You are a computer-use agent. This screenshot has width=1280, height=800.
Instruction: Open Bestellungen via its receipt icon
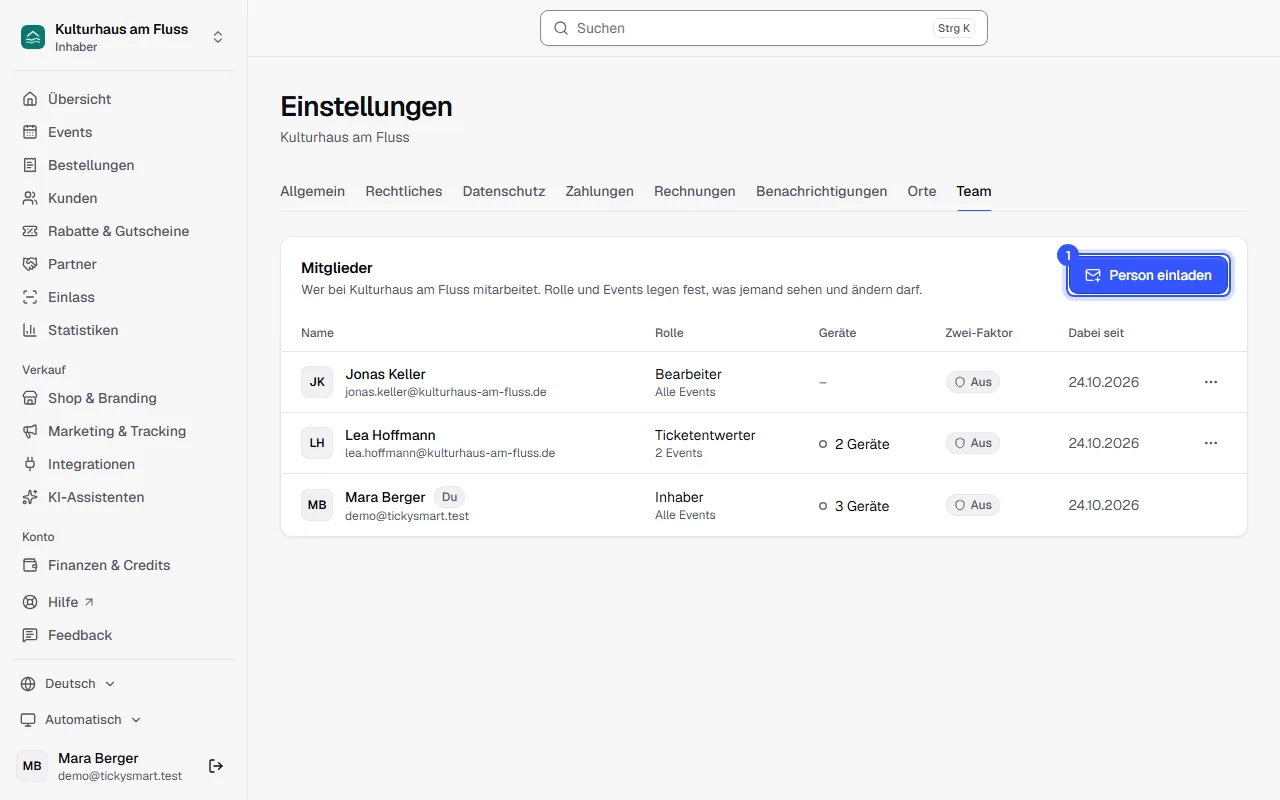[x=30, y=165]
